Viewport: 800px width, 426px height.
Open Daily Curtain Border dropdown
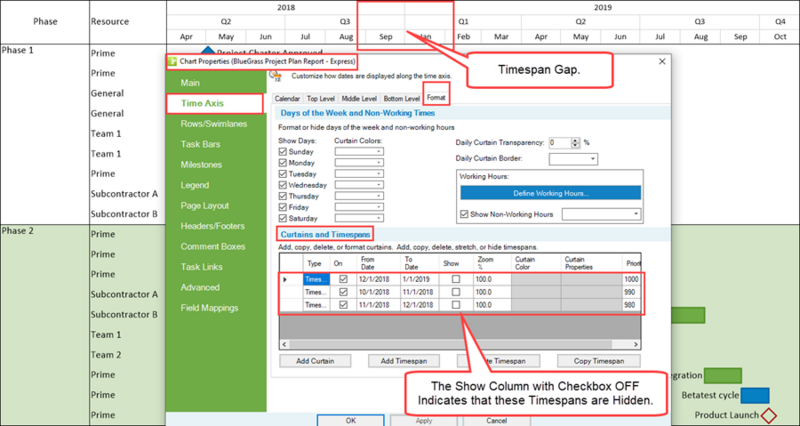tap(573, 159)
